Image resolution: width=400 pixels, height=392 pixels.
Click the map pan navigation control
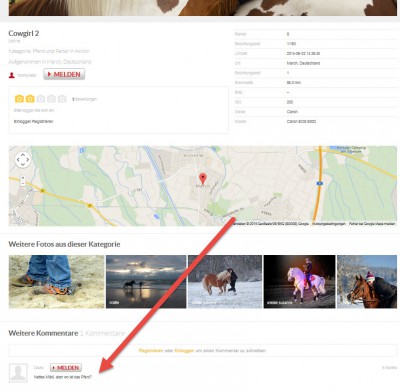[x=23, y=160]
